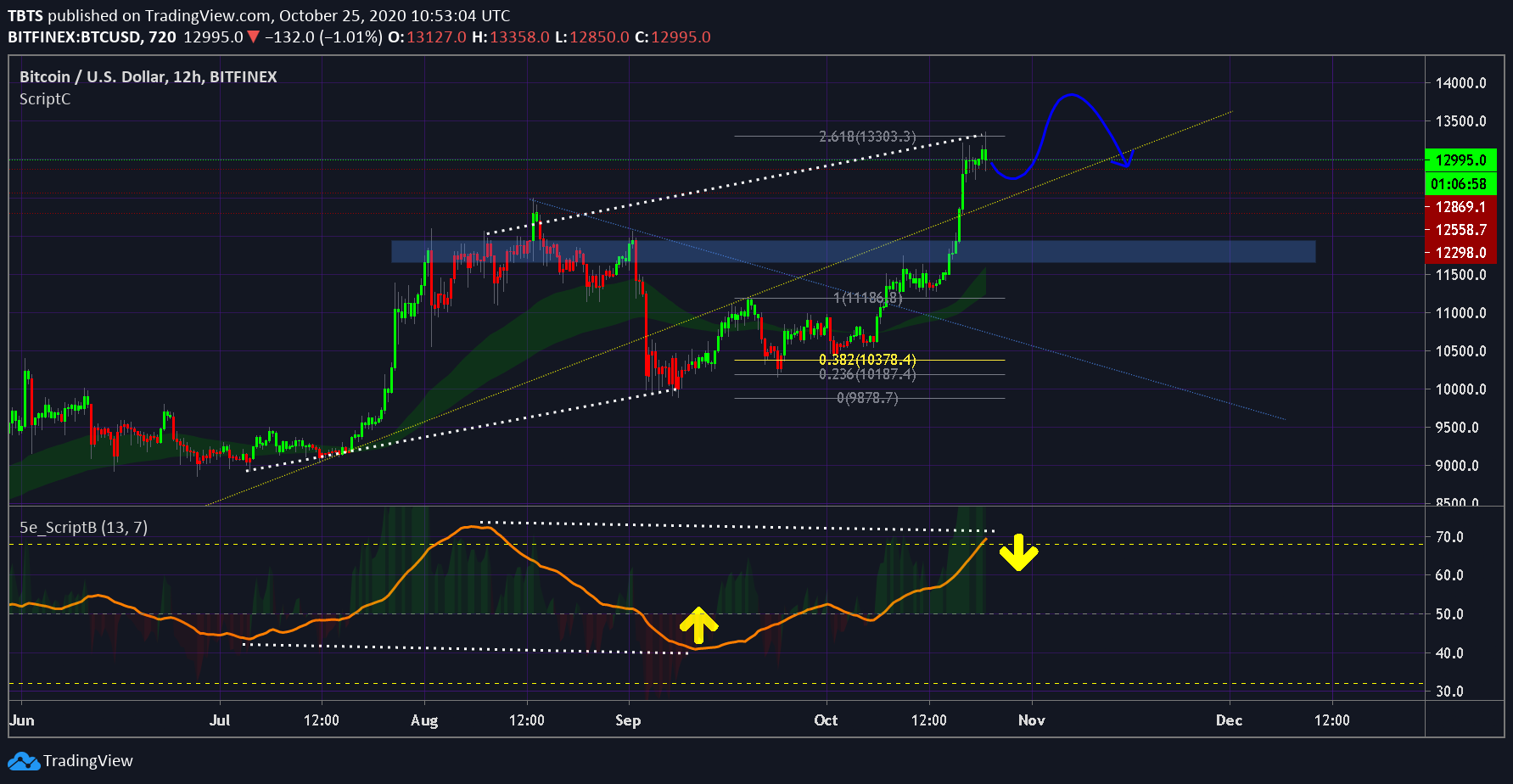Click the Jun label on time axis
Screen dimensions: 1513x784
coord(22,720)
